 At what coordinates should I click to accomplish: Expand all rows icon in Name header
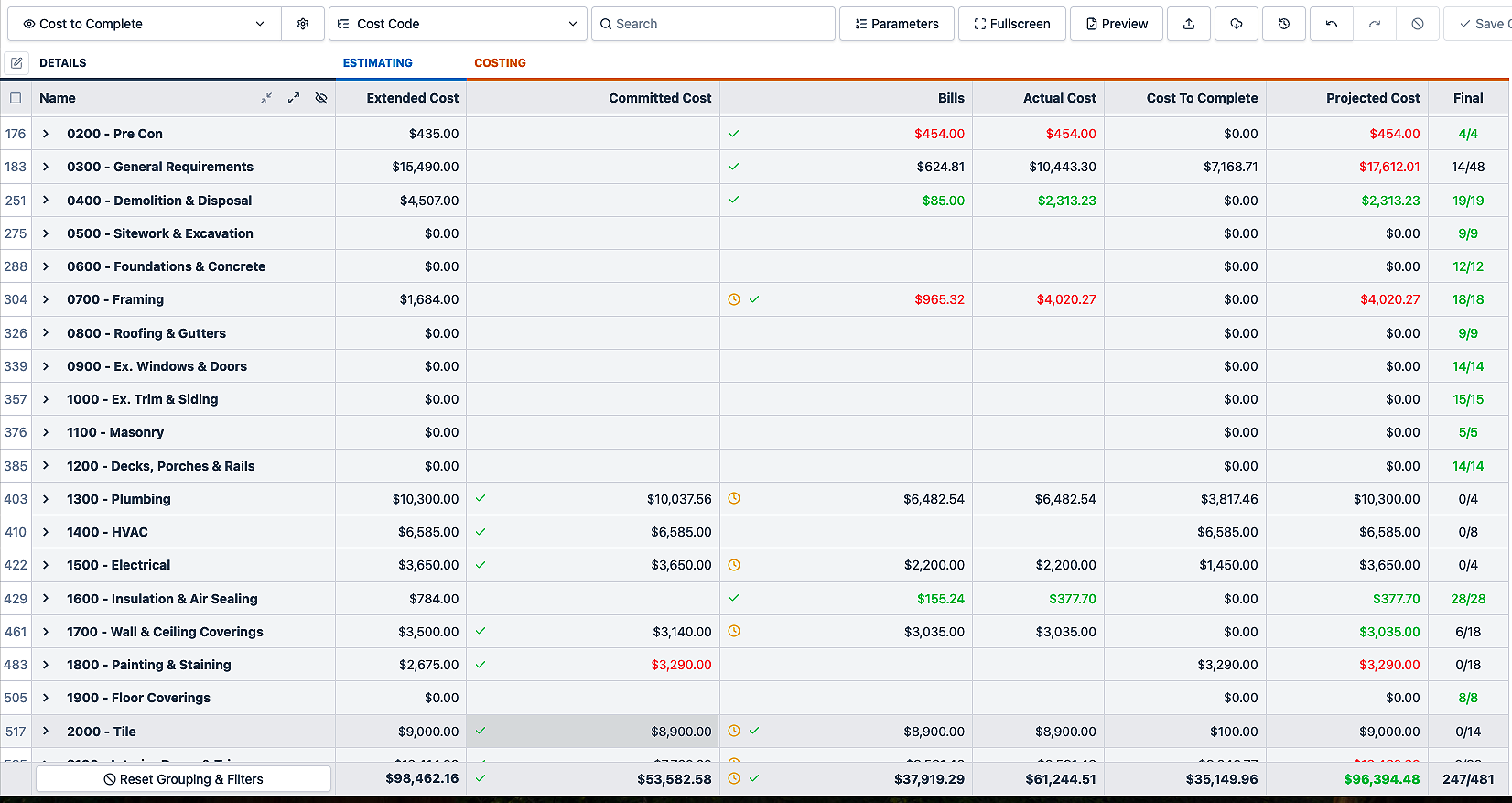(x=294, y=98)
